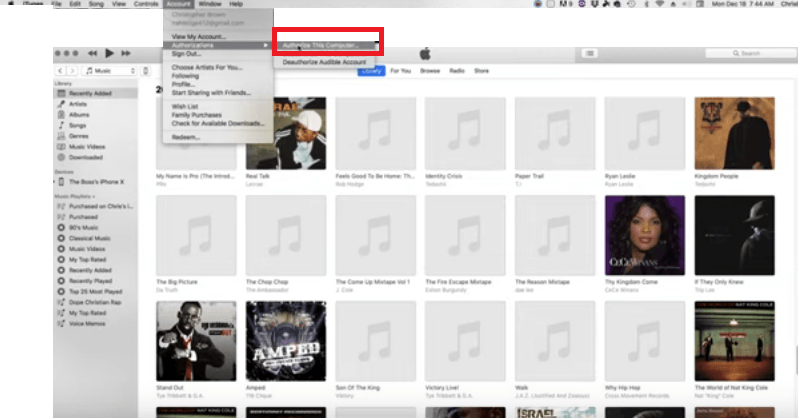Click the Time Machine icon in menu bar
The height and width of the screenshot is (418, 798).
coord(631,4)
